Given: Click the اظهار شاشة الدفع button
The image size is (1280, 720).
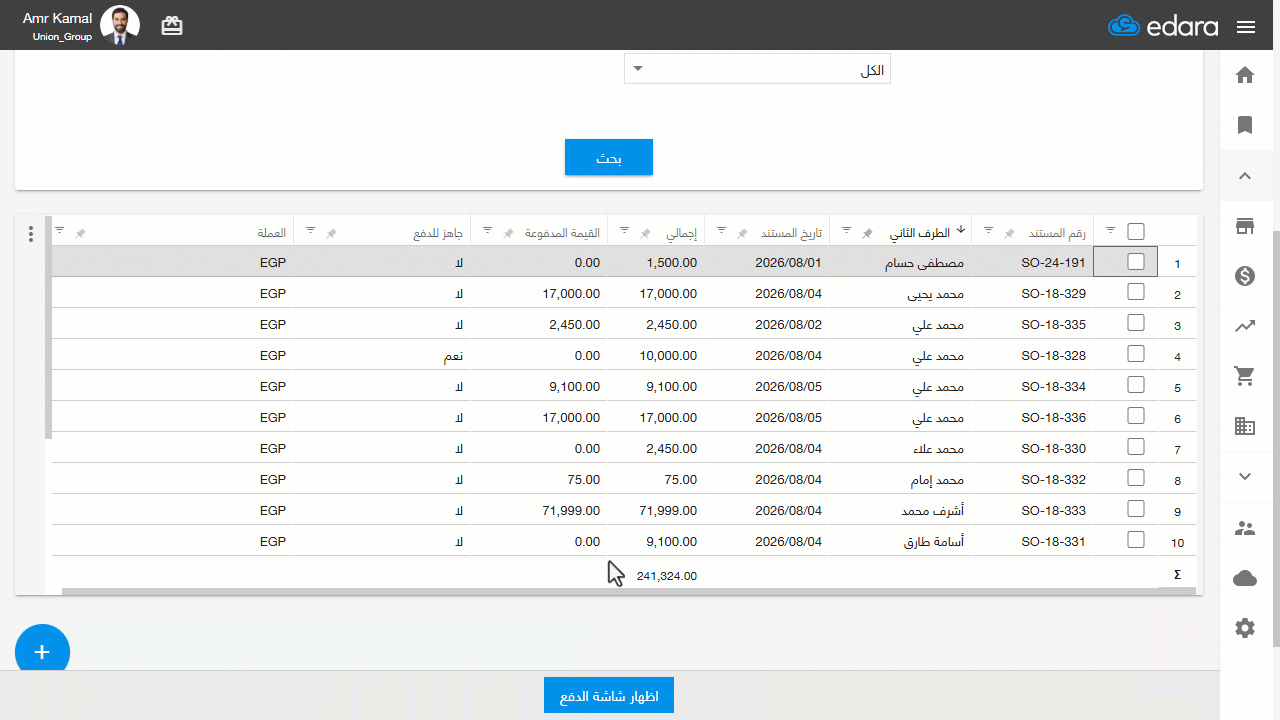Looking at the screenshot, I should pos(609,695).
